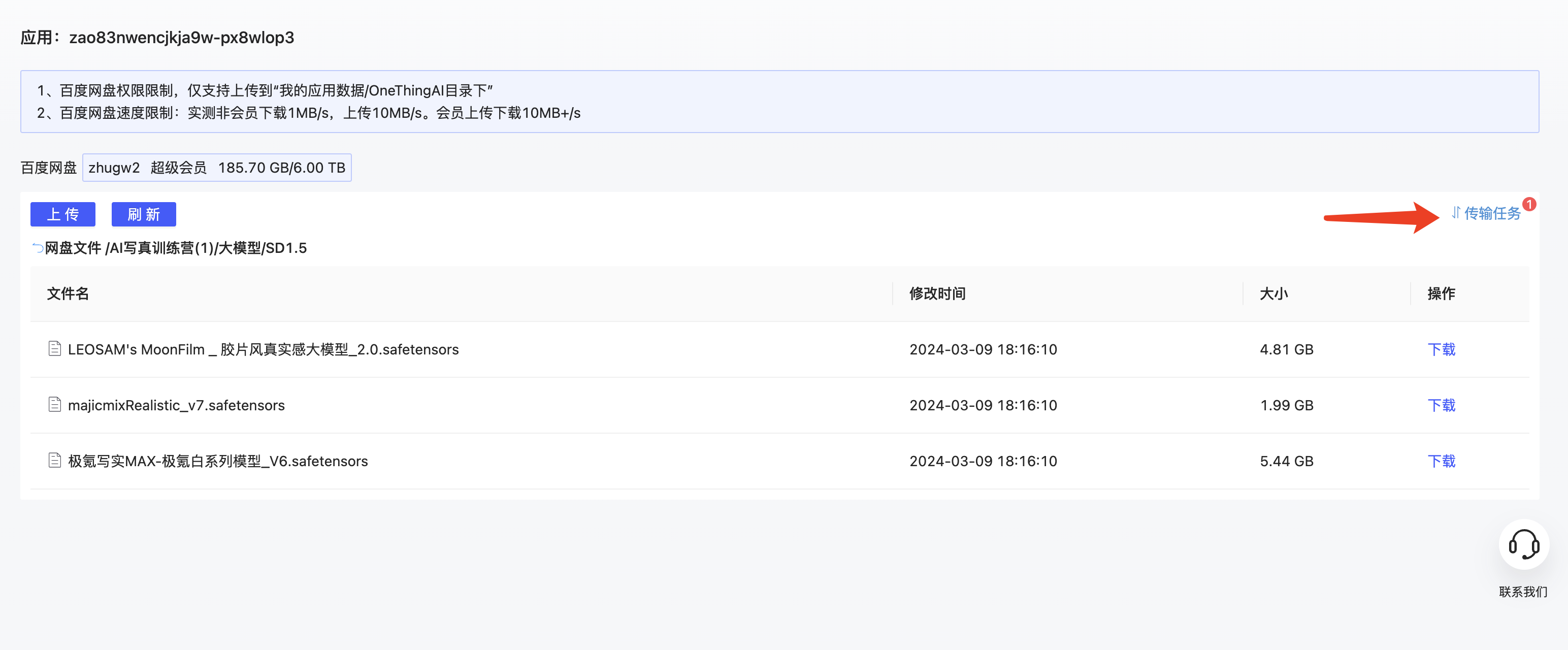1568x650 pixels.
Task: Click the file icon for 极氪写实MAX model
Action: tap(55, 460)
